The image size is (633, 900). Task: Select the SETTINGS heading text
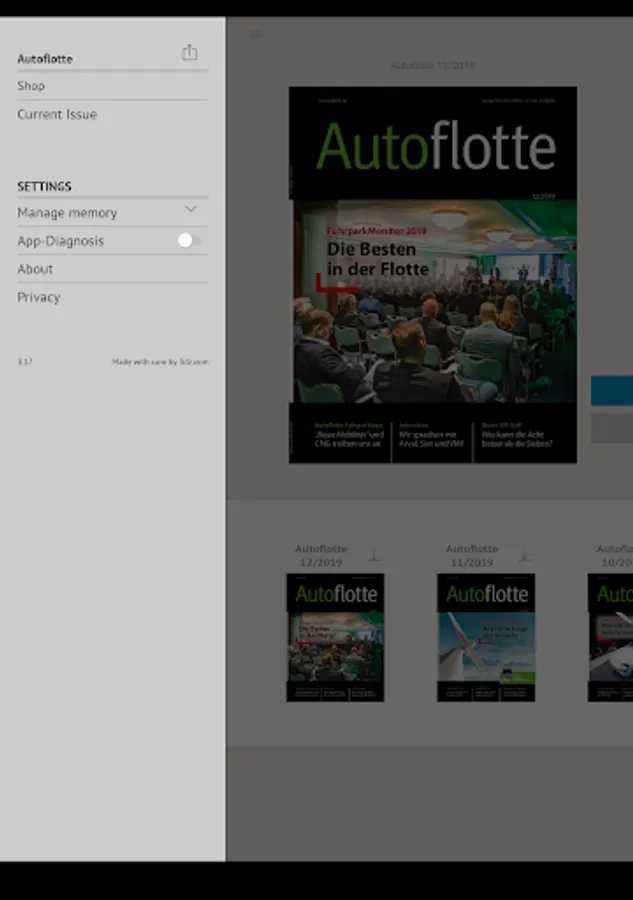(x=44, y=187)
